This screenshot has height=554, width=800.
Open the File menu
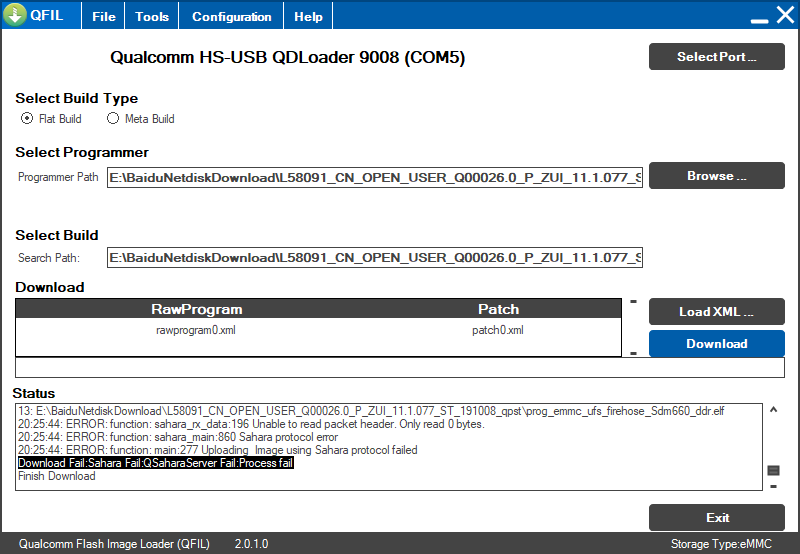[x=104, y=16]
